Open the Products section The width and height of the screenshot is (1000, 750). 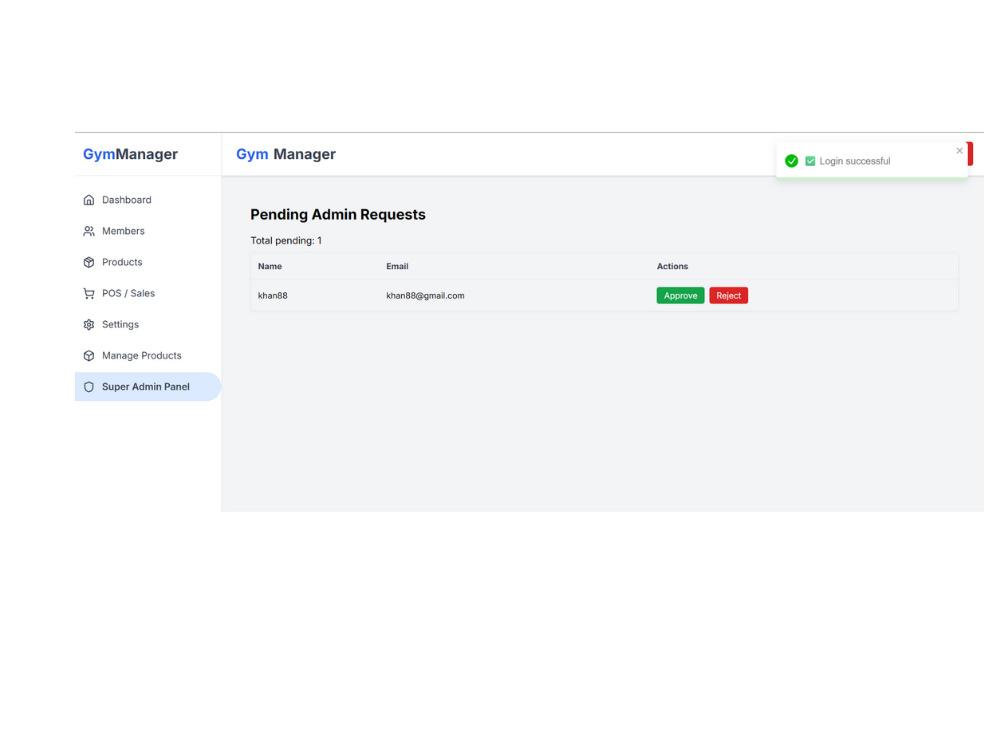(148, 262)
